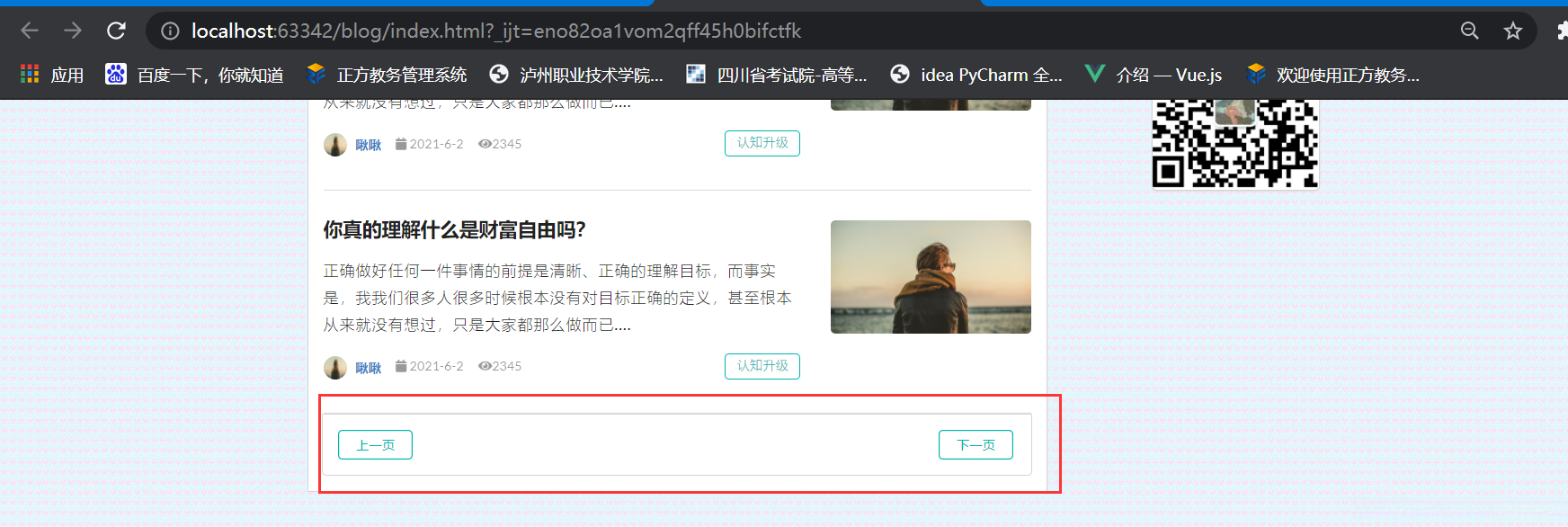Click the 认知升级 tag in the top article
The width and height of the screenshot is (1568, 527).
click(762, 143)
